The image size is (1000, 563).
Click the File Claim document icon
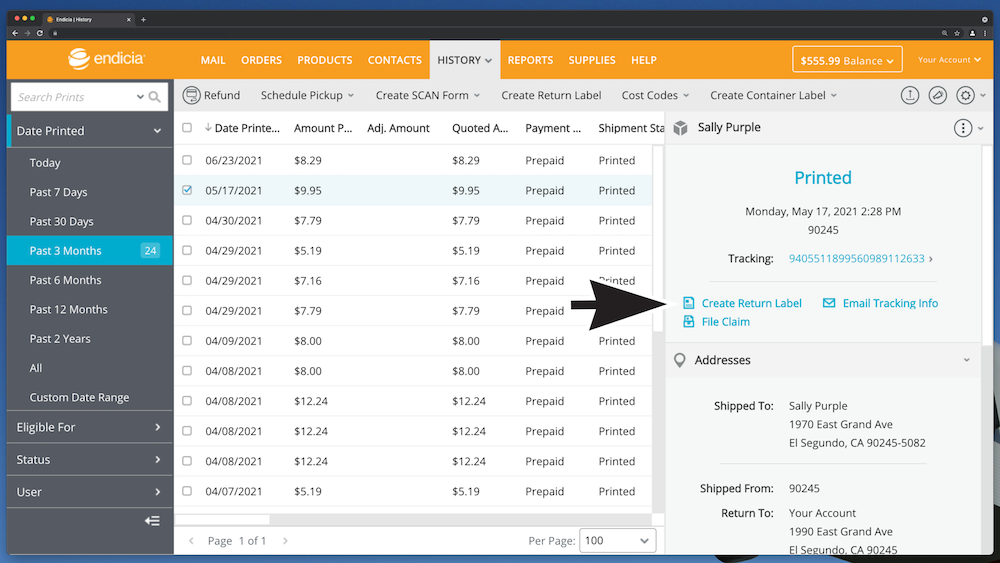pyautogui.click(x=688, y=321)
